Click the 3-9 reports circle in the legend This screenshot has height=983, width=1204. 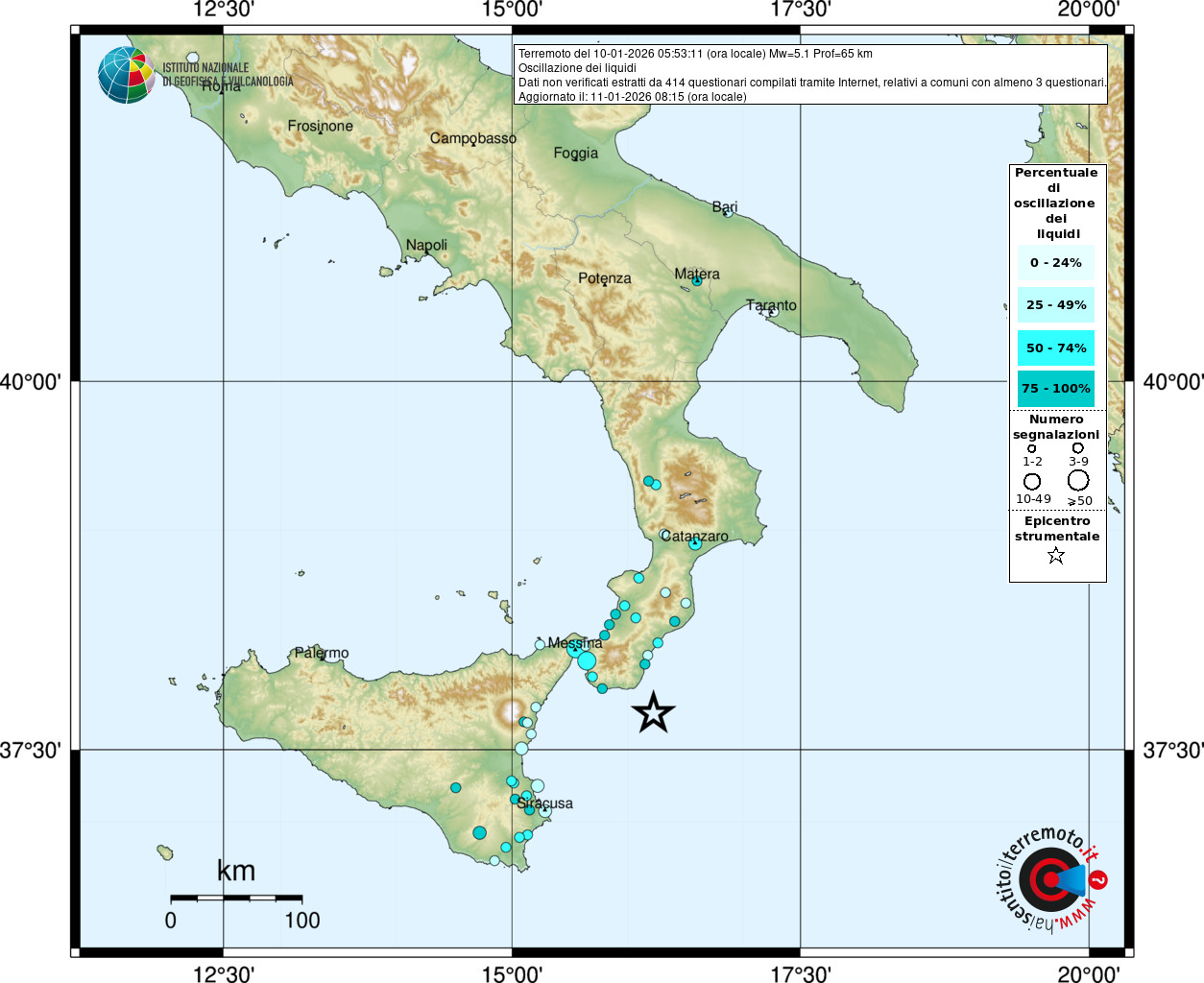pos(1078,448)
